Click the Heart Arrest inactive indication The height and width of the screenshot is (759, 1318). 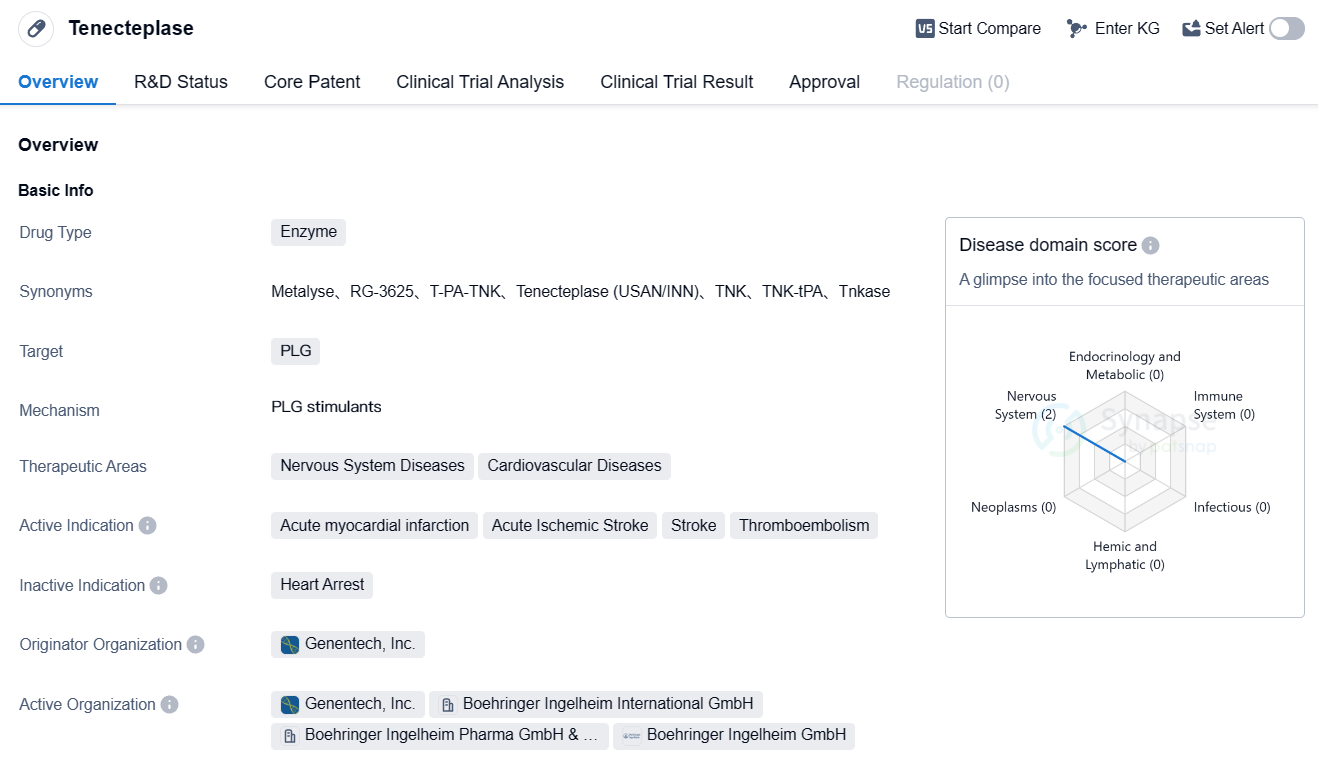coord(322,585)
